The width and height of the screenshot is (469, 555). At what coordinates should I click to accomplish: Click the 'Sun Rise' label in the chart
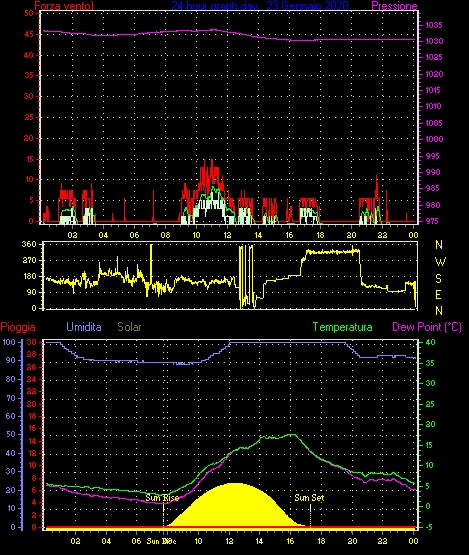(x=162, y=498)
